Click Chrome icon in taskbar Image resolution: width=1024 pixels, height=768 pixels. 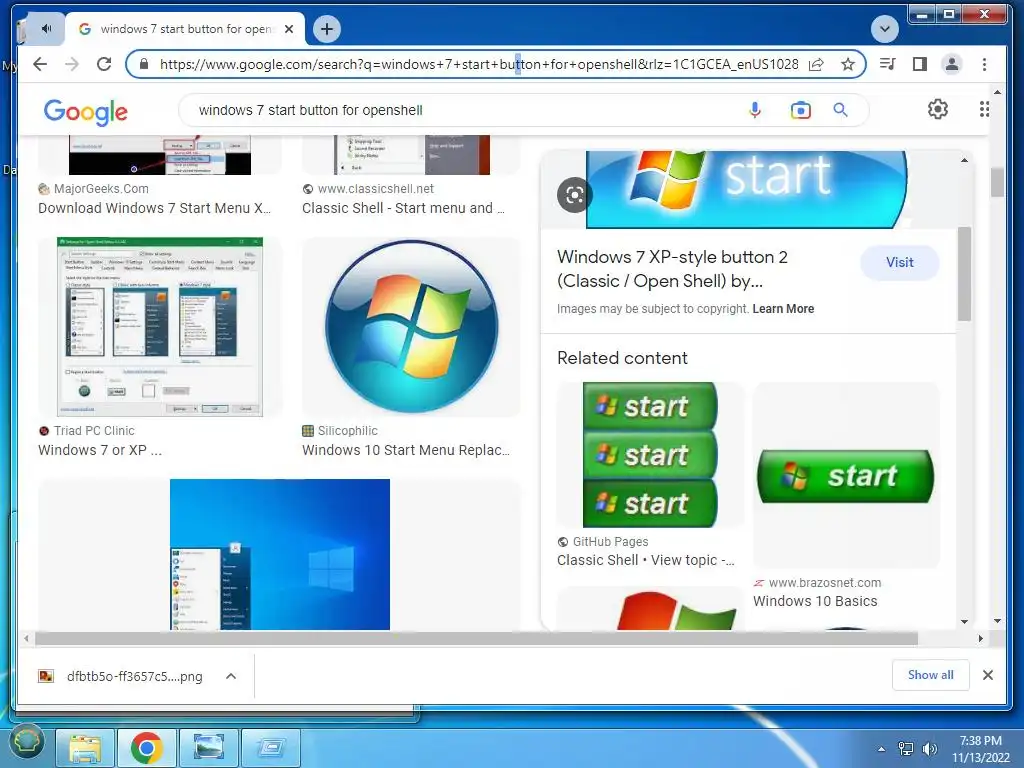click(x=146, y=747)
